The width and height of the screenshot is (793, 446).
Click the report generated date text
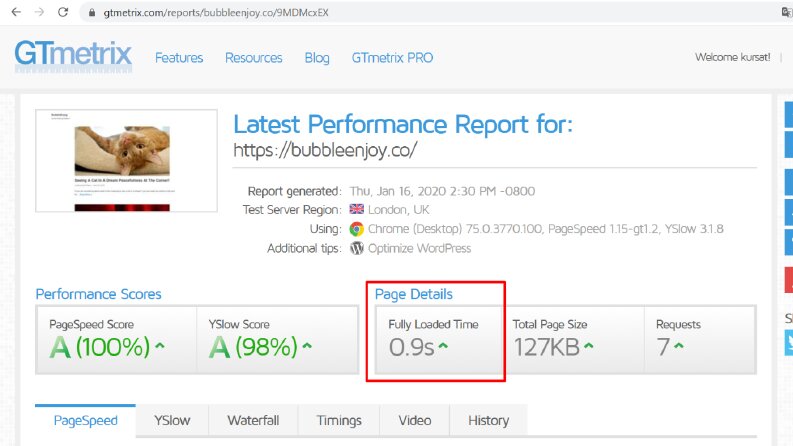[443, 191]
